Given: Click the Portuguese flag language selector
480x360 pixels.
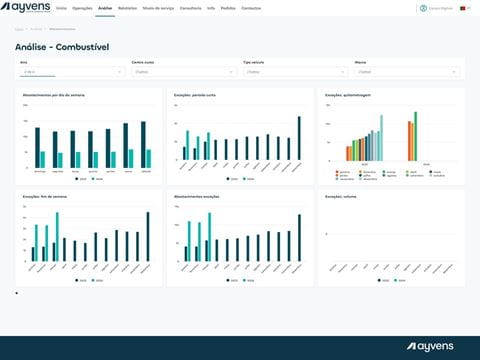Looking at the screenshot, I should point(463,8).
